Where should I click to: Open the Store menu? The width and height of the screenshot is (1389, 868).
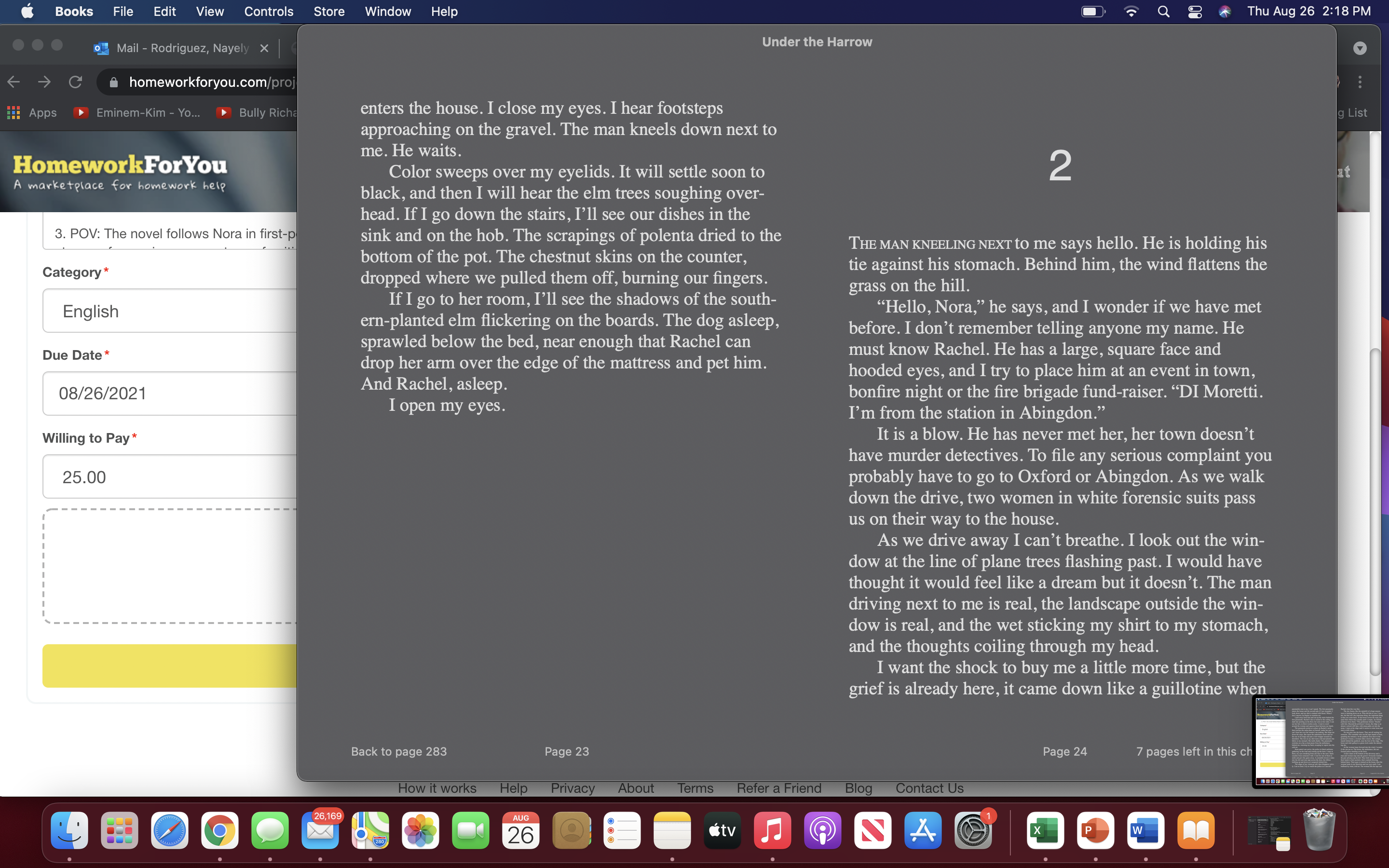[x=329, y=12]
